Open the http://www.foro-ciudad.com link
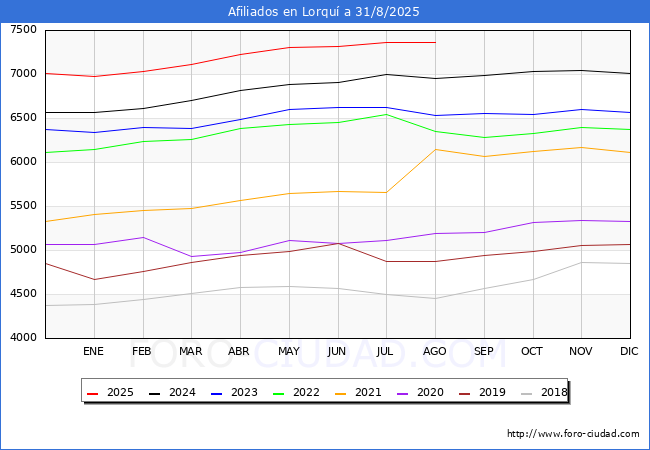 point(573,434)
